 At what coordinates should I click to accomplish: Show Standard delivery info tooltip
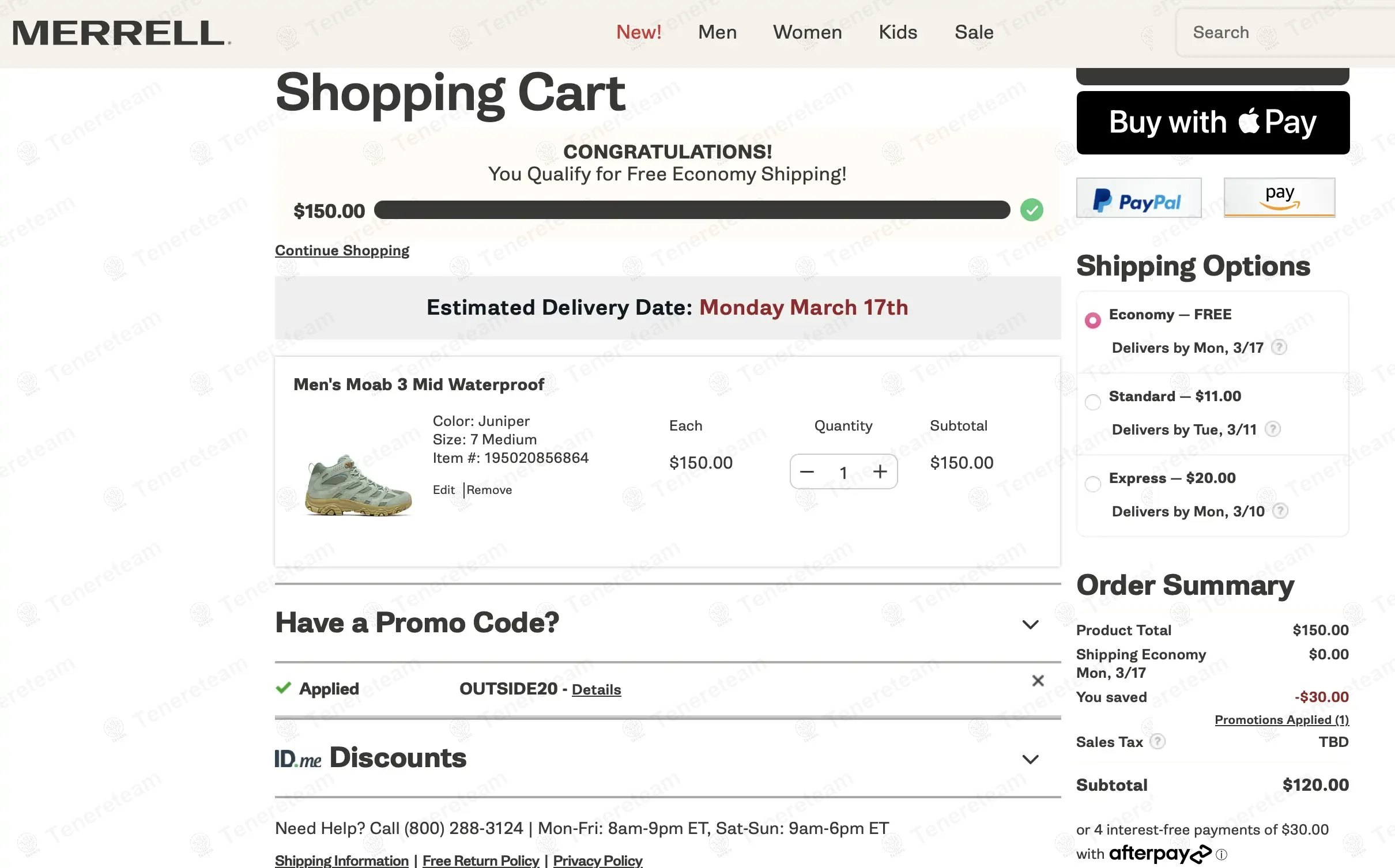pos(1272,429)
